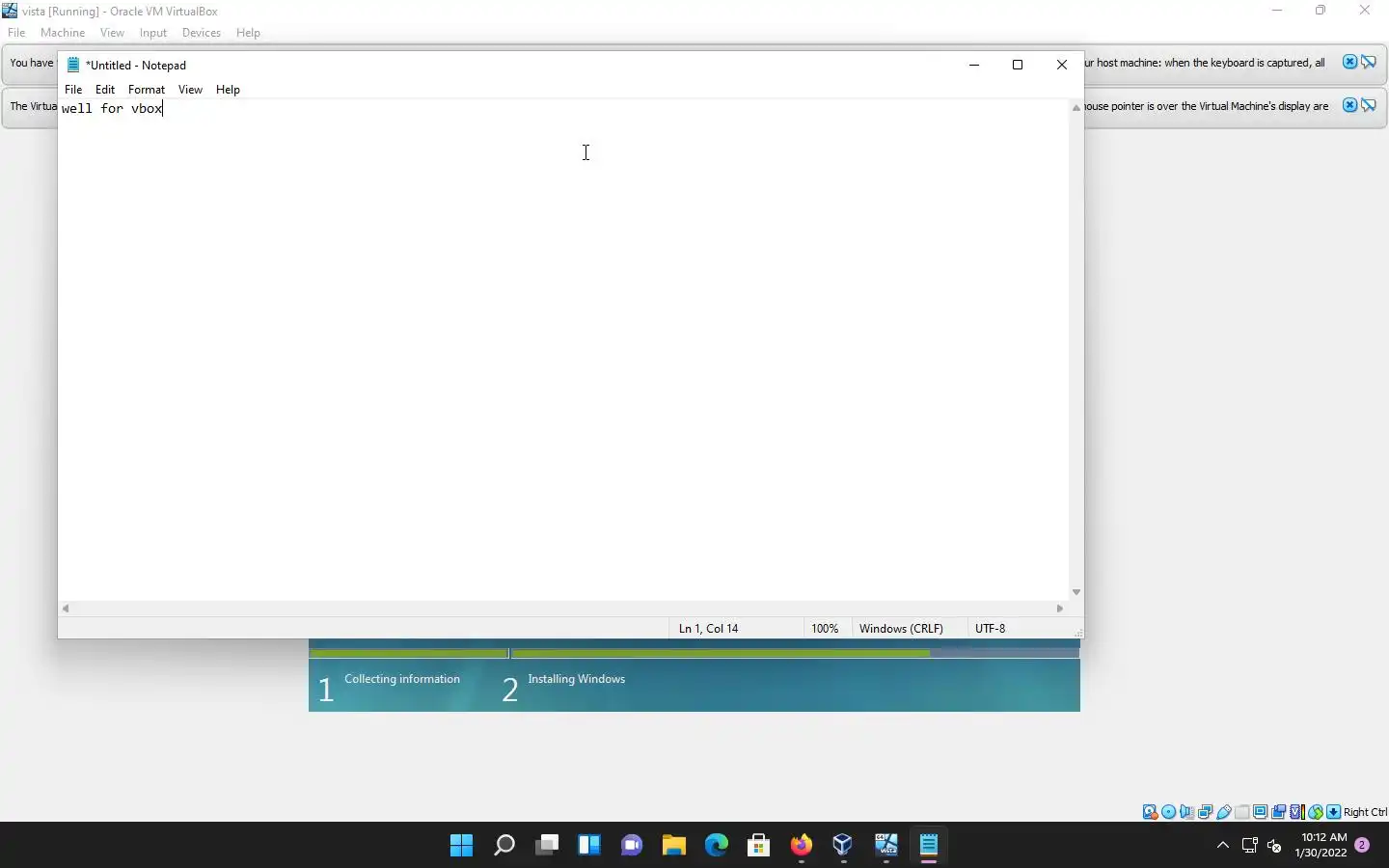Image resolution: width=1389 pixels, height=868 pixels.
Task: Minimize the Notepad window
Action: click(x=974, y=65)
